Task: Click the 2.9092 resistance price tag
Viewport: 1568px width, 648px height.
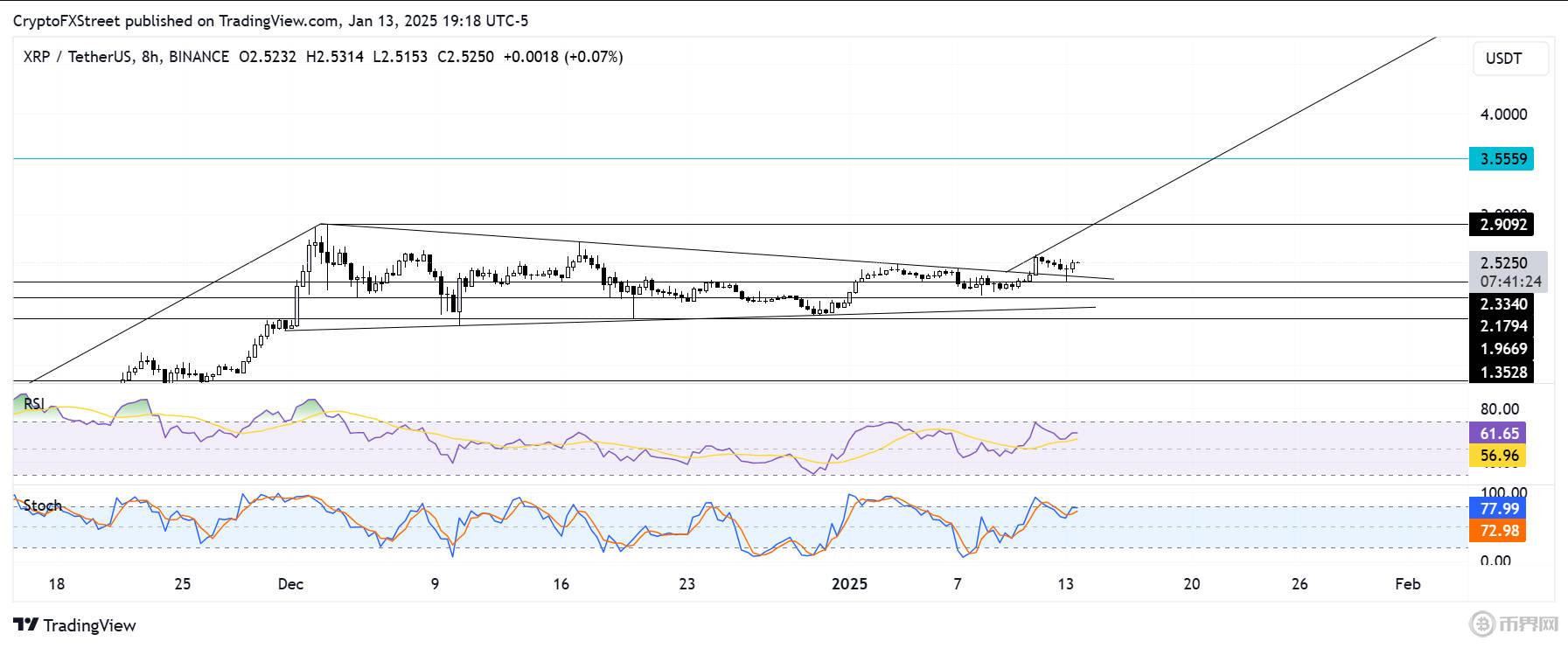Action: [x=1502, y=225]
